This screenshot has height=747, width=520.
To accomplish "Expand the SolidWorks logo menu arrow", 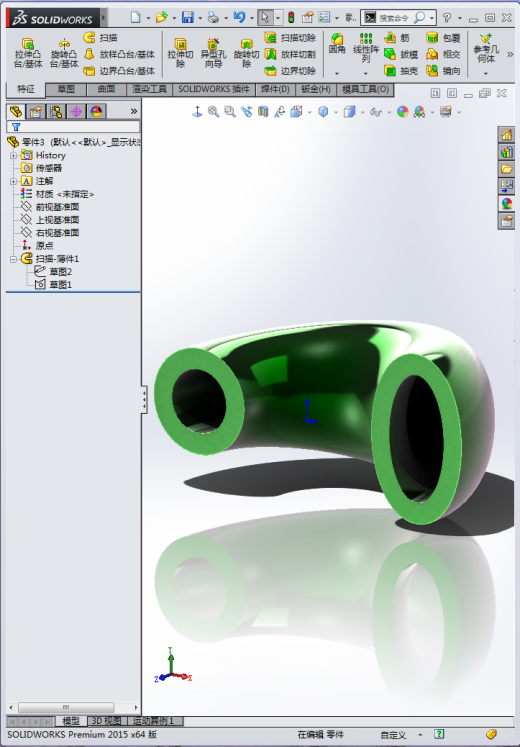I will pos(104,18).
